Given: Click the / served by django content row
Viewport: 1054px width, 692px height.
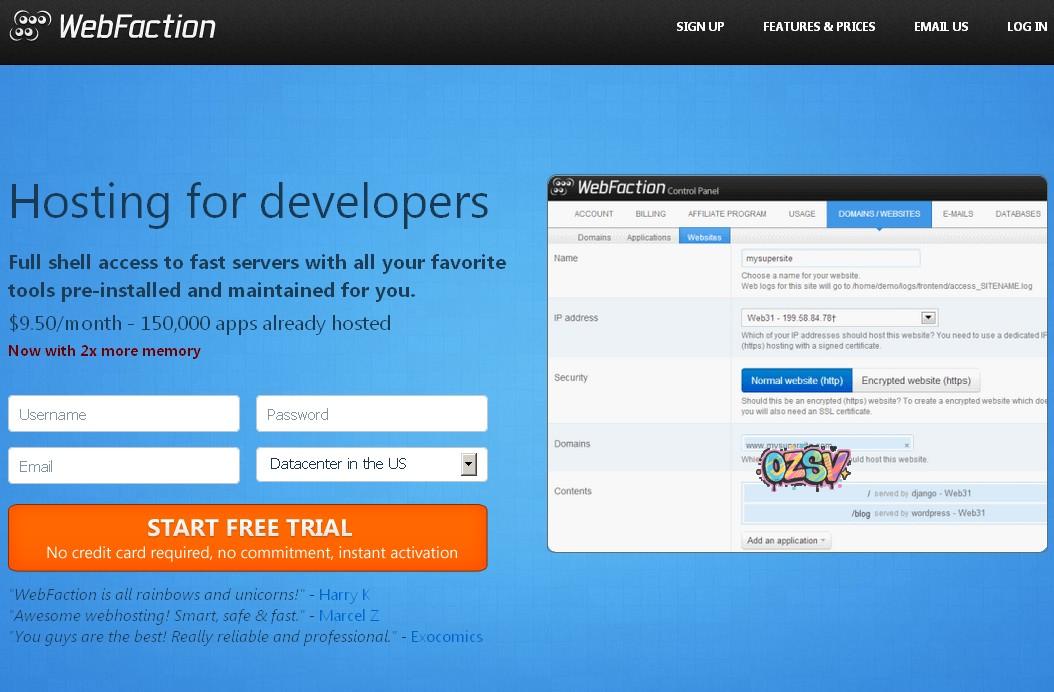Looking at the screenshot, I should (894, 494).
